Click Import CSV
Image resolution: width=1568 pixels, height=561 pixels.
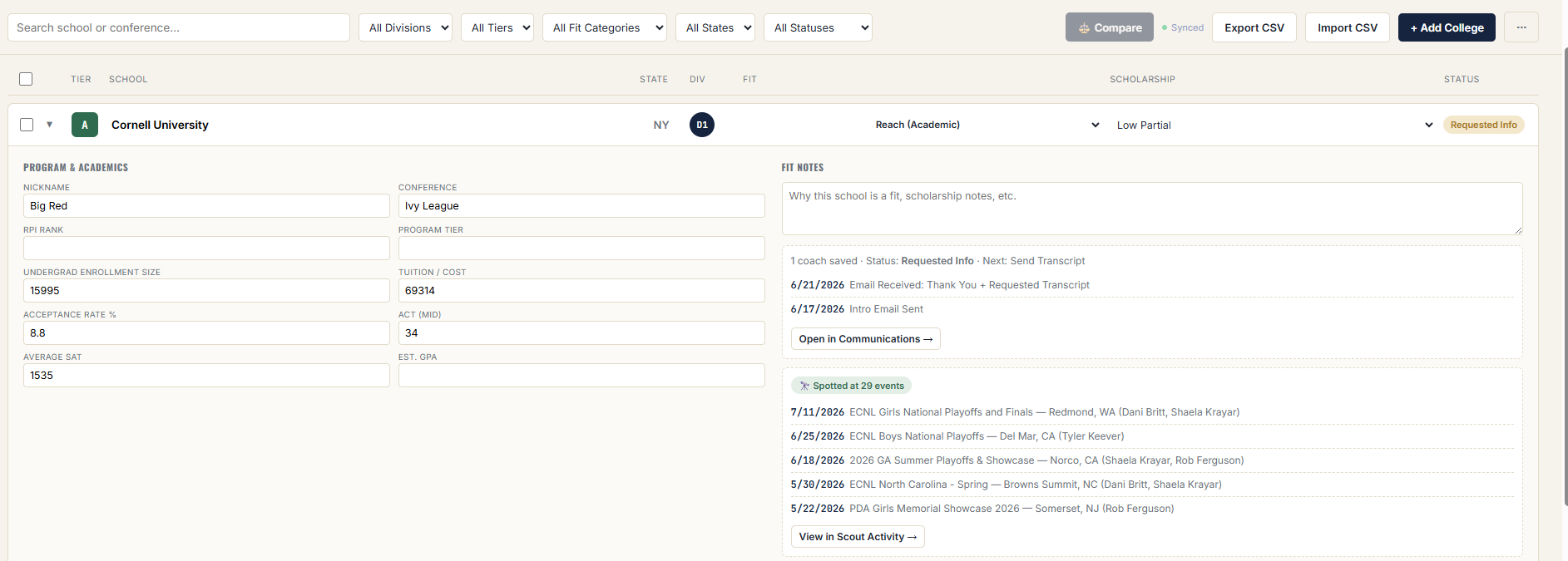(1348, 27)
